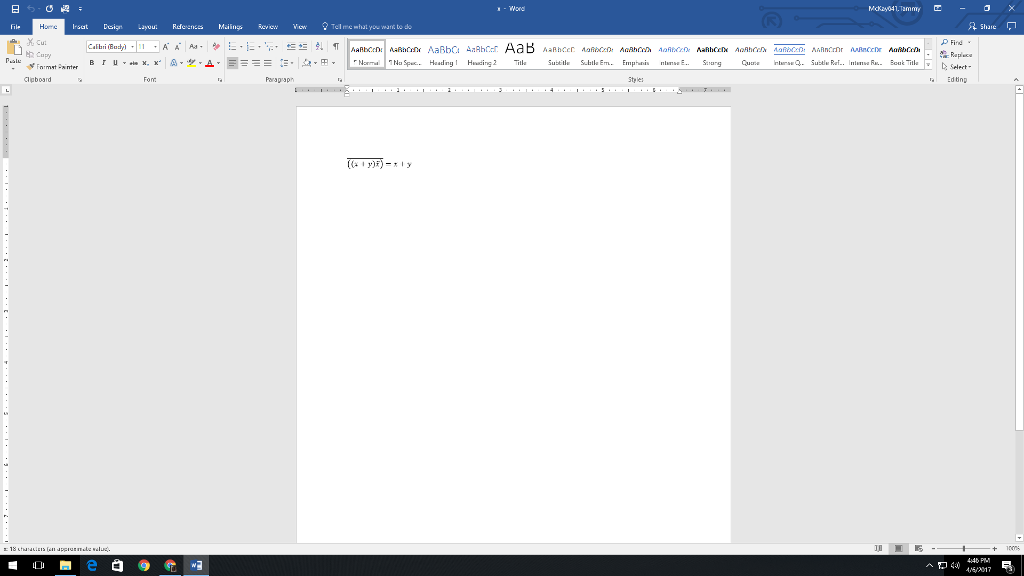Toggle paragraph marks with the Show/Hide ¶ button

pyautogui.click(x=336, y=47)
